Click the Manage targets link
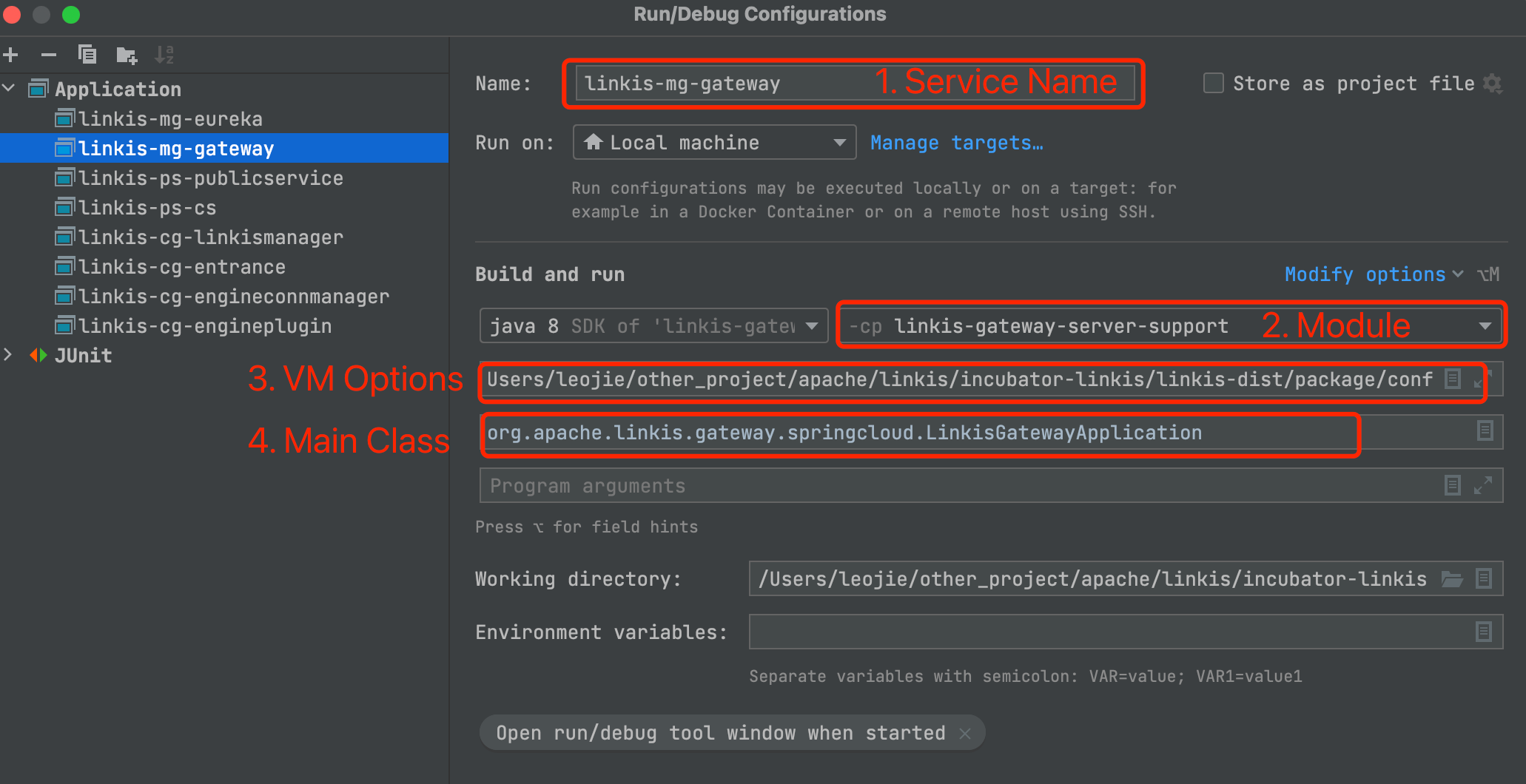 coord(956,143)
